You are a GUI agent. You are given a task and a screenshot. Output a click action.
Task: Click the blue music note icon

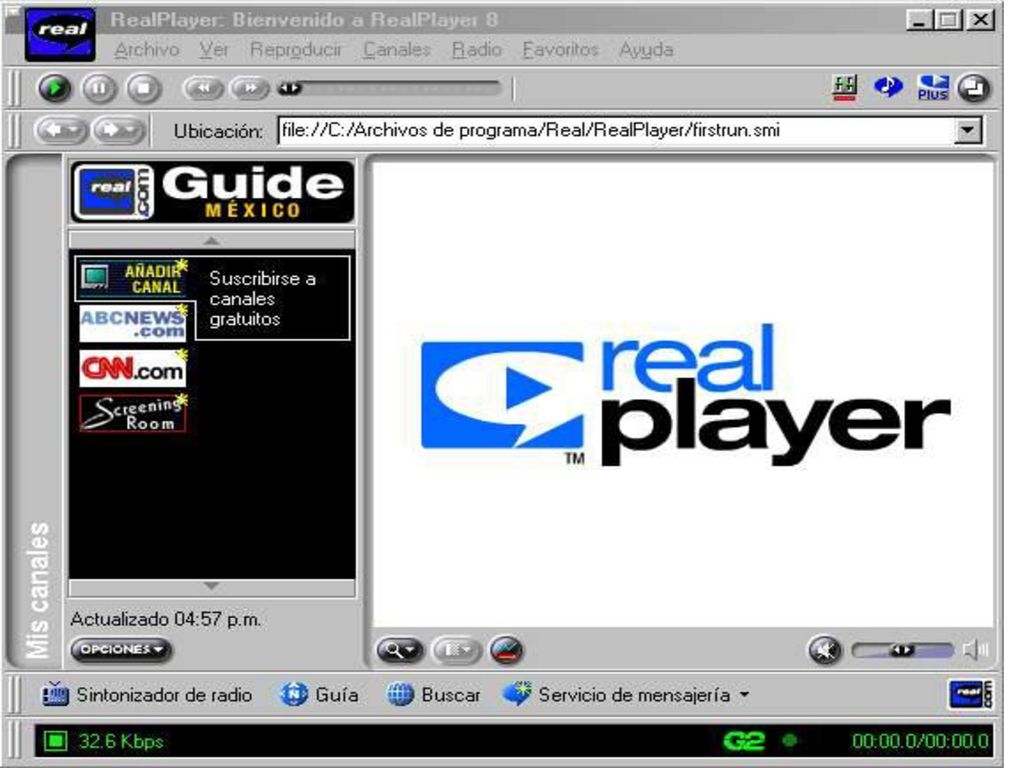[888, 87]
